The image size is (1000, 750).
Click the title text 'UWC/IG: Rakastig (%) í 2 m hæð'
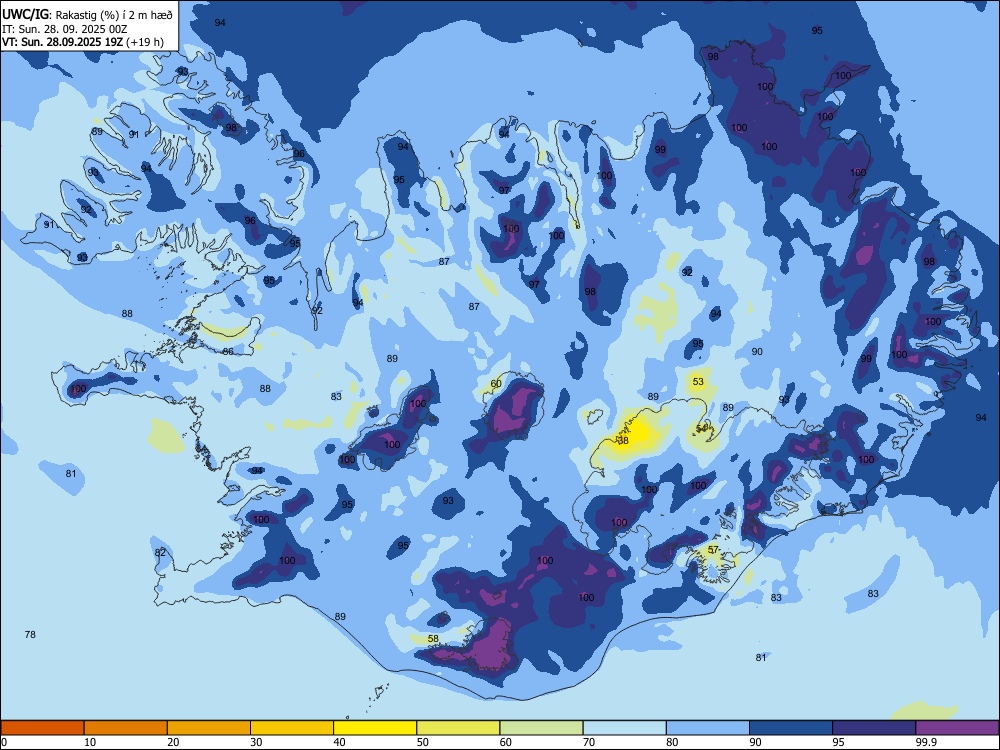pos(87,15)
